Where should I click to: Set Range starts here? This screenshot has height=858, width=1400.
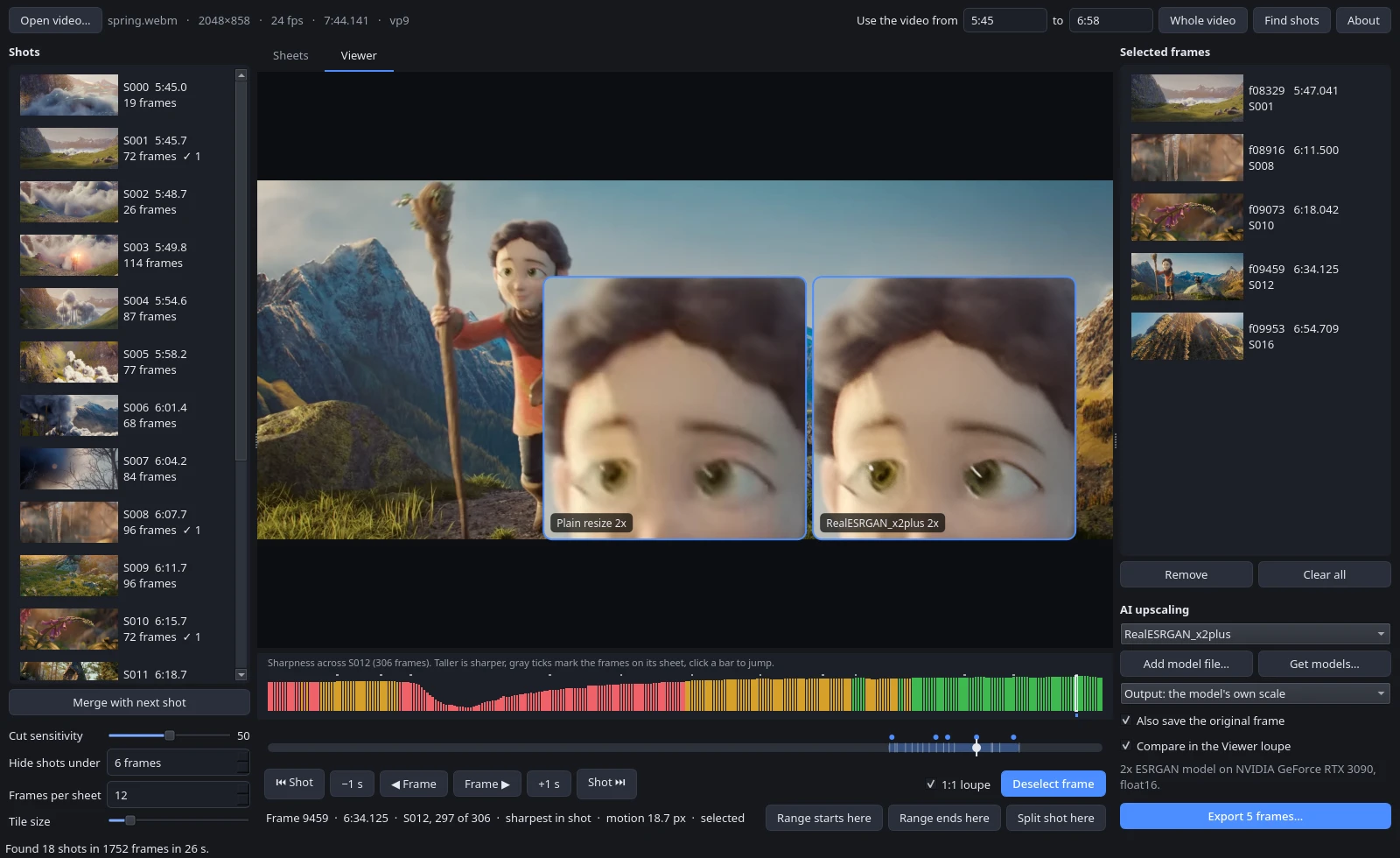tap(823, 819)
